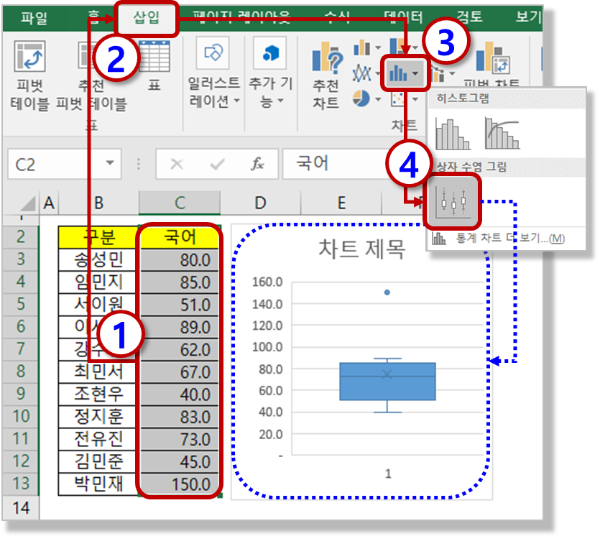Click the cell with value 62.0

tap(179, 349)
